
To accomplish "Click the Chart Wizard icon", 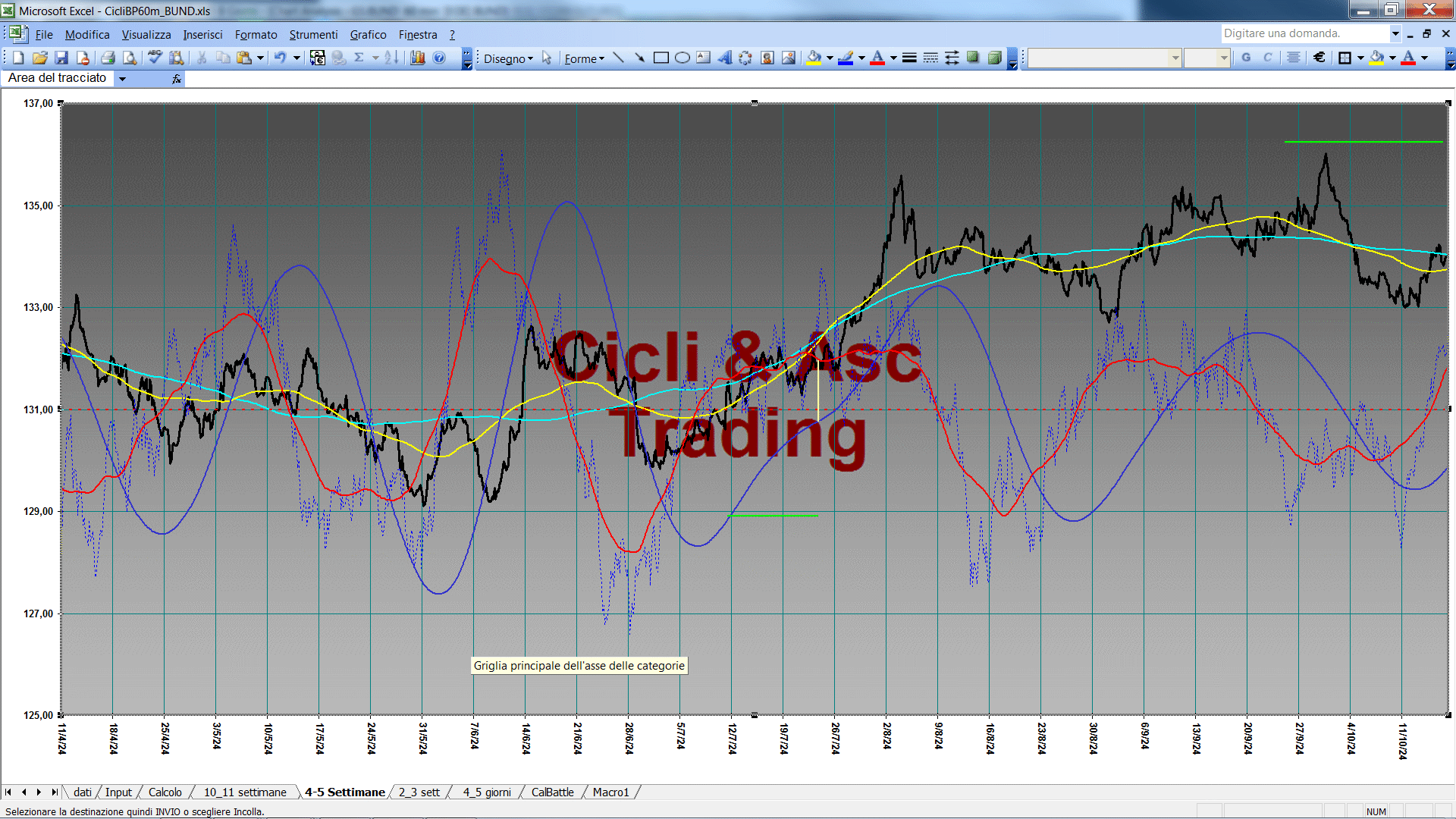I will [417, 58].
